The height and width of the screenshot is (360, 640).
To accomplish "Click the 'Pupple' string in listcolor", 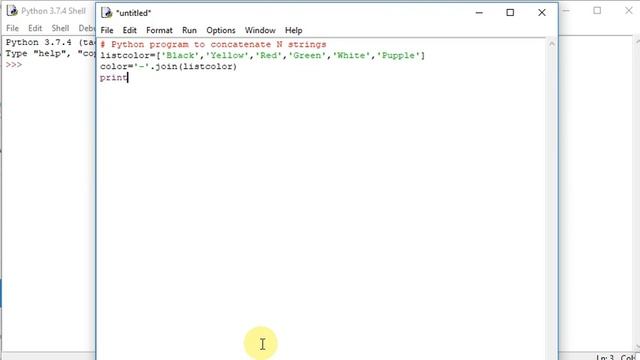I will click(398, 56).
